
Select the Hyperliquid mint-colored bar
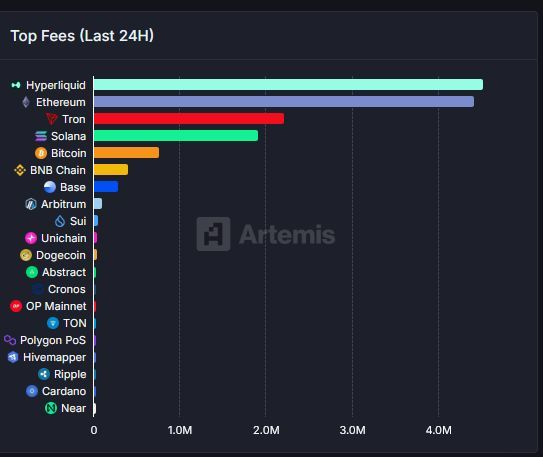coord(288,85)
